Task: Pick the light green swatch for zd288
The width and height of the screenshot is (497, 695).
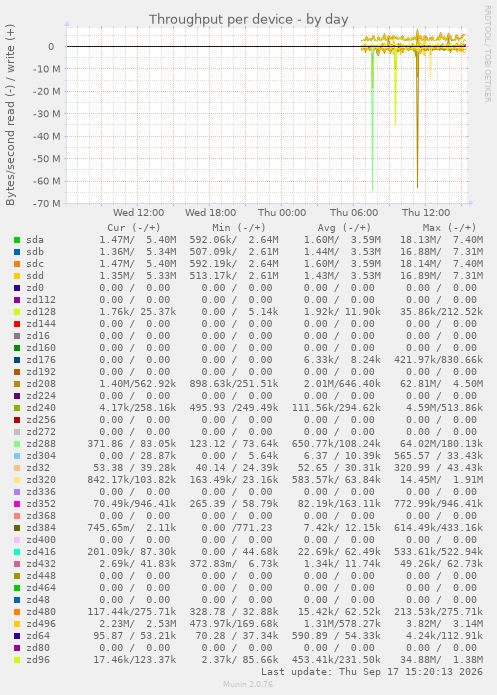Action: pyautogui.click(x=17, y=444)
